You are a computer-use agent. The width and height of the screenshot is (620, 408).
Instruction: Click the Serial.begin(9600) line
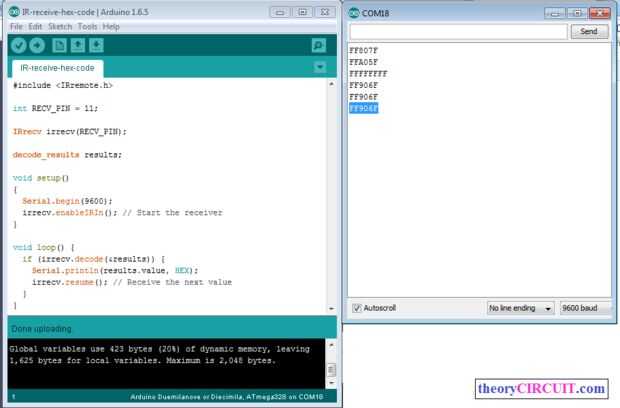pyautogui.click(x=67, y=201)
